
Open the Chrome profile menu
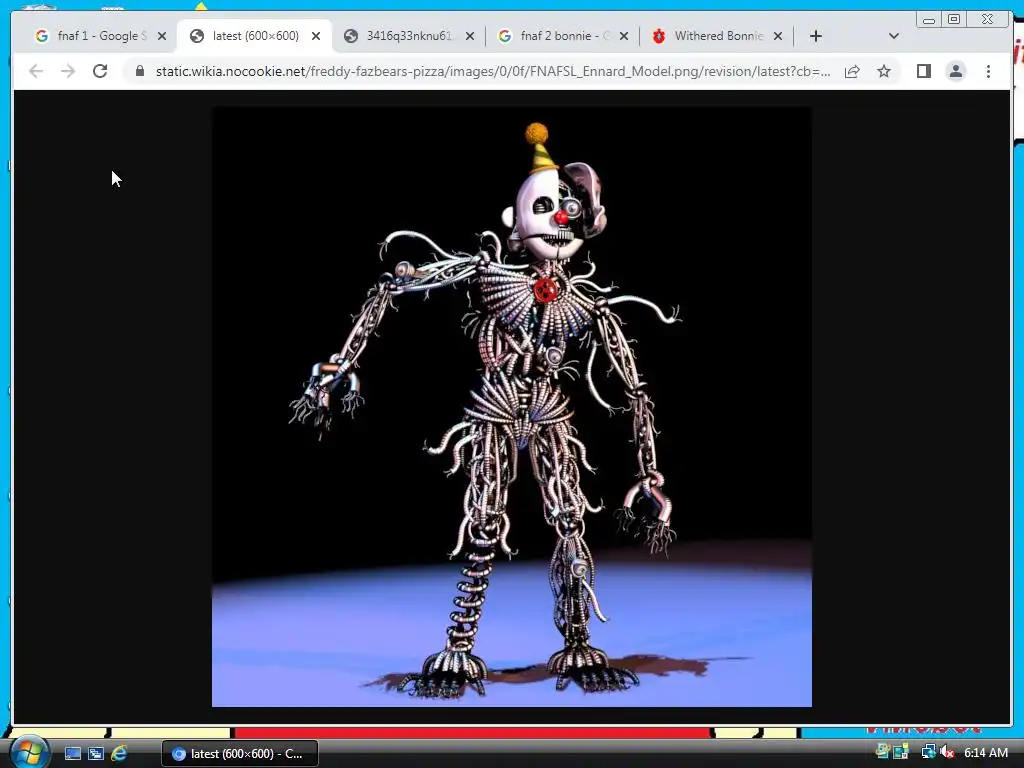tap(955, 71)
